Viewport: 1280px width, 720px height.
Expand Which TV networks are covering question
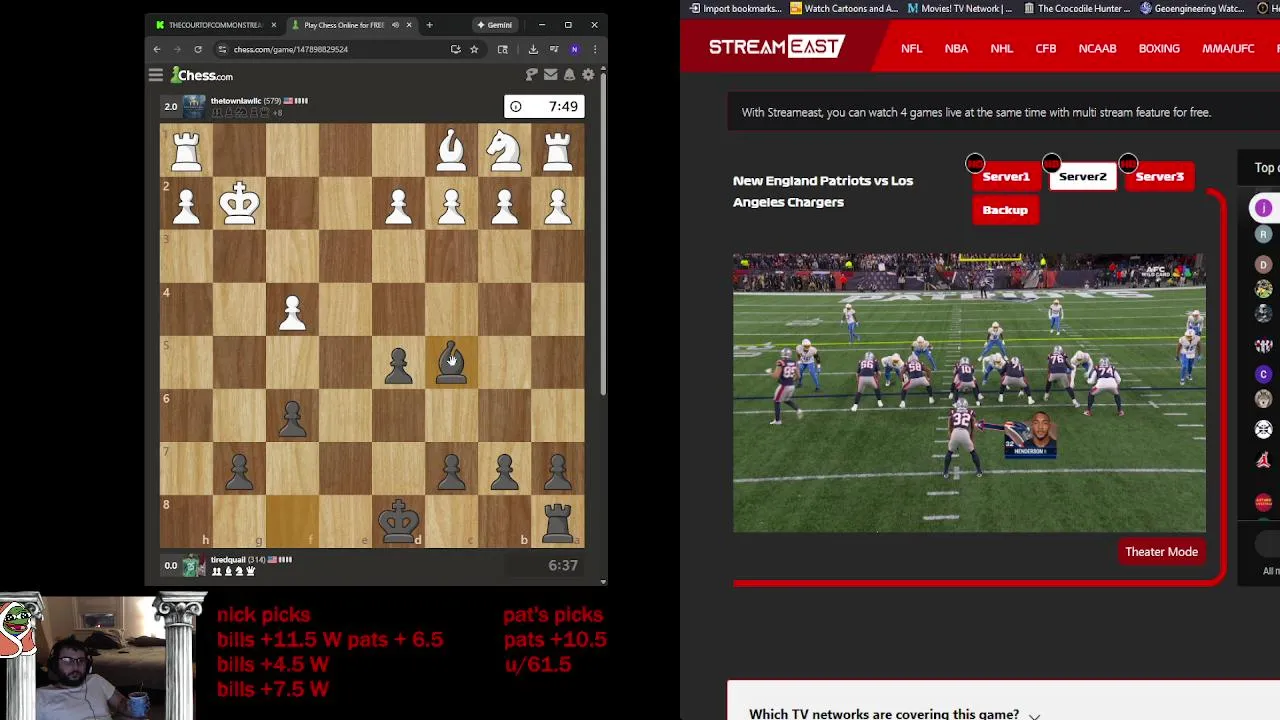pos(895,713)
